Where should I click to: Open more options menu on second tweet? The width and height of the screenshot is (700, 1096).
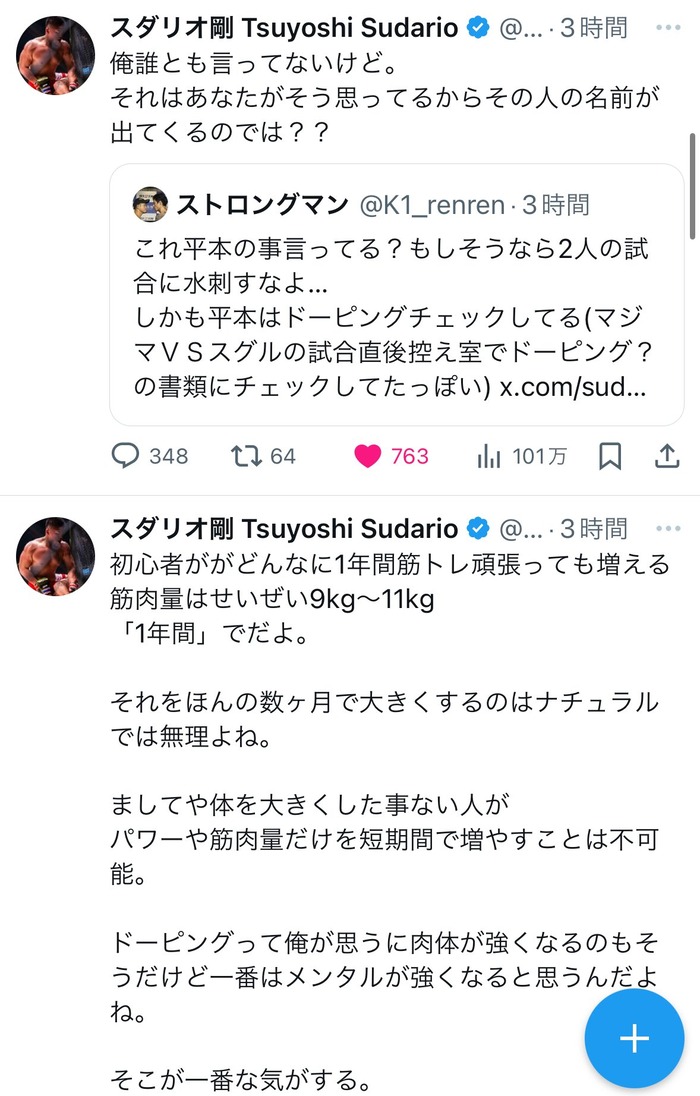coord(669,529)
